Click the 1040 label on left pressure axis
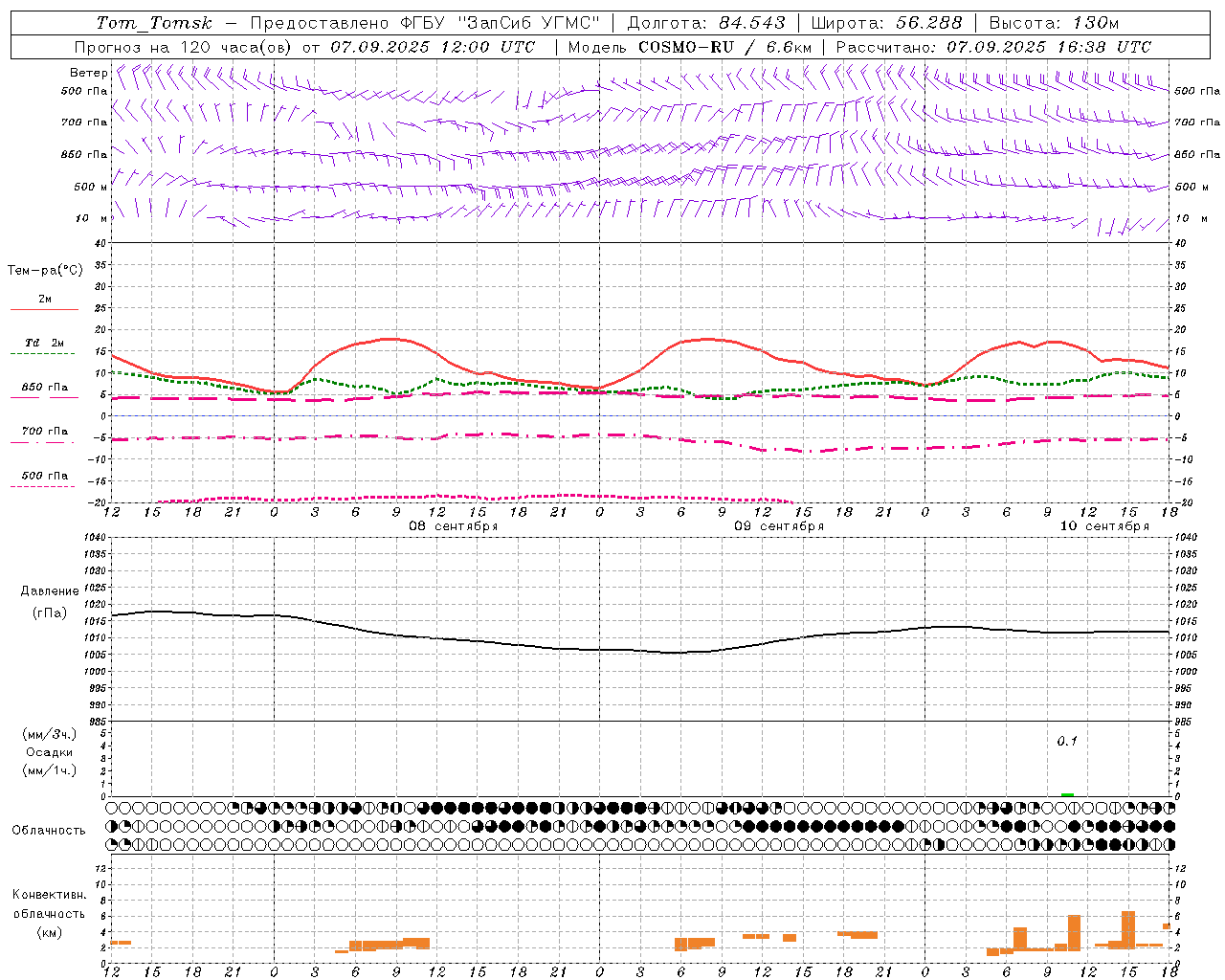Viewport: 1225px width, 980px height. point(97,538)
